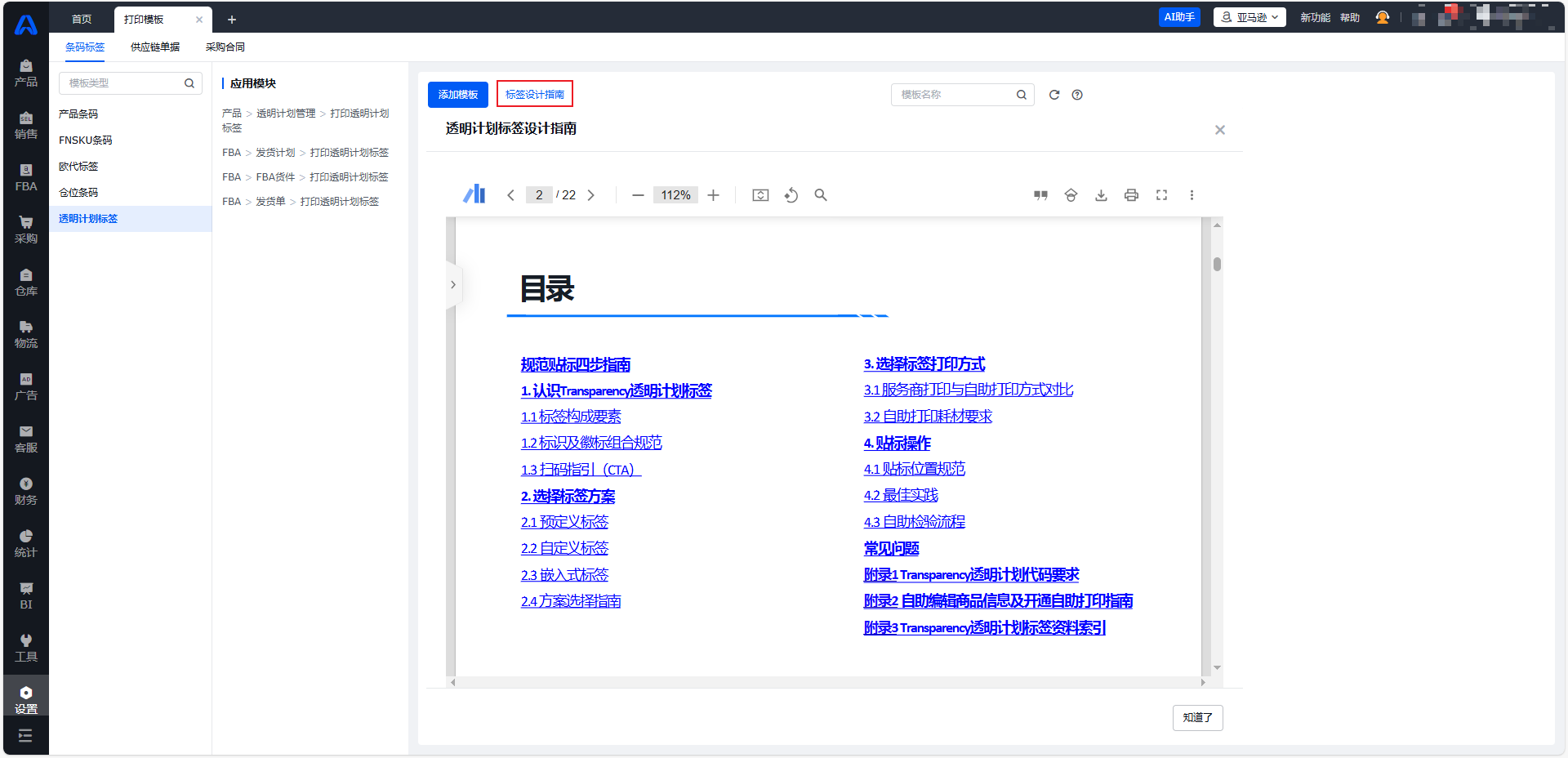Rotate the PDF page counterclockwise

pos(791,195)
